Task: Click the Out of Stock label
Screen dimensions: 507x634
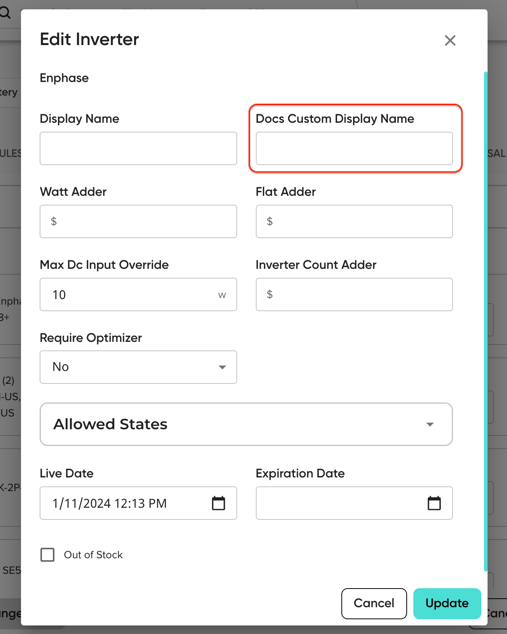Action: [93, 555]
